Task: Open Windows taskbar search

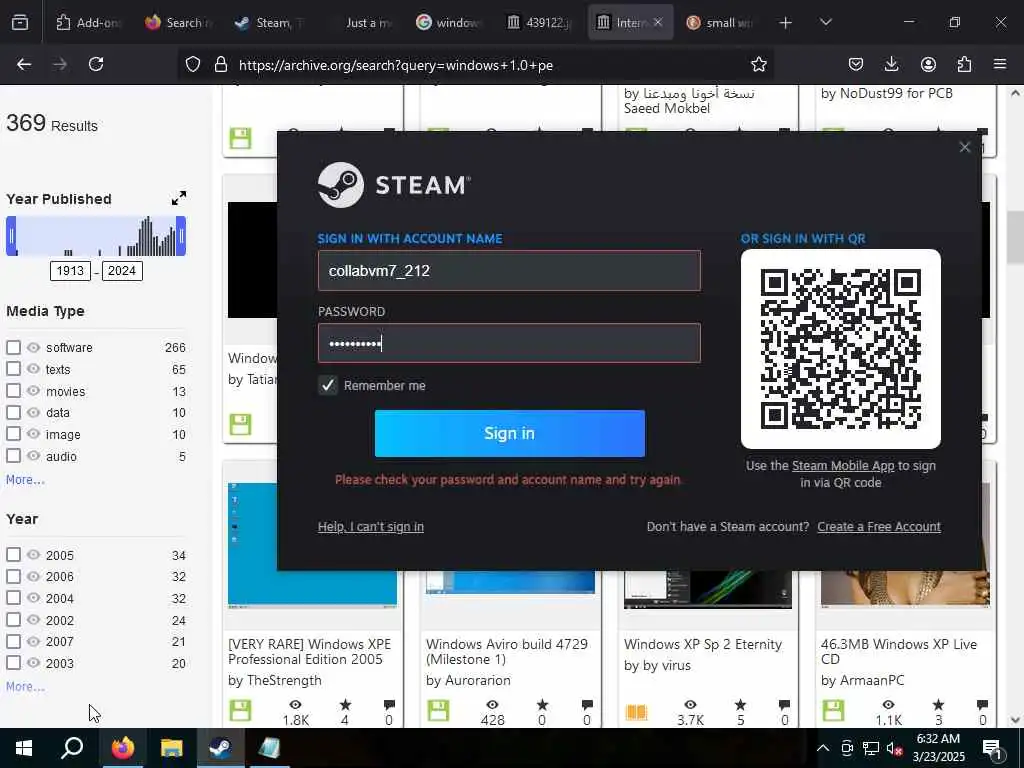Action: click(x=72, y=748)
